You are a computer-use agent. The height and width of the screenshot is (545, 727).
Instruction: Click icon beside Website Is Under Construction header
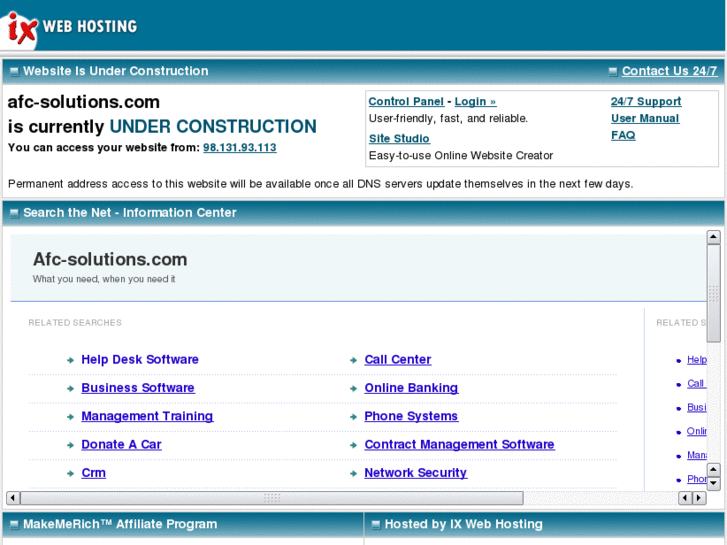14,71
